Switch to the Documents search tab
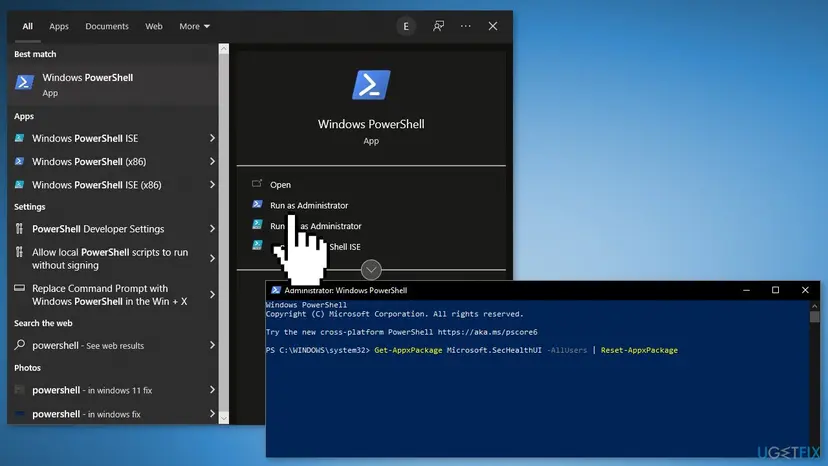Image resolution: width=828 pixels, height=466 pixels. (x=107, y=26)
